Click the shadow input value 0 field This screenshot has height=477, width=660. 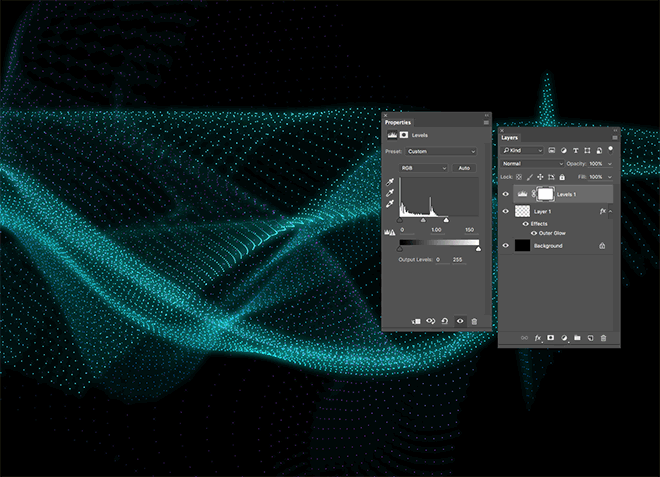[407, 230]
